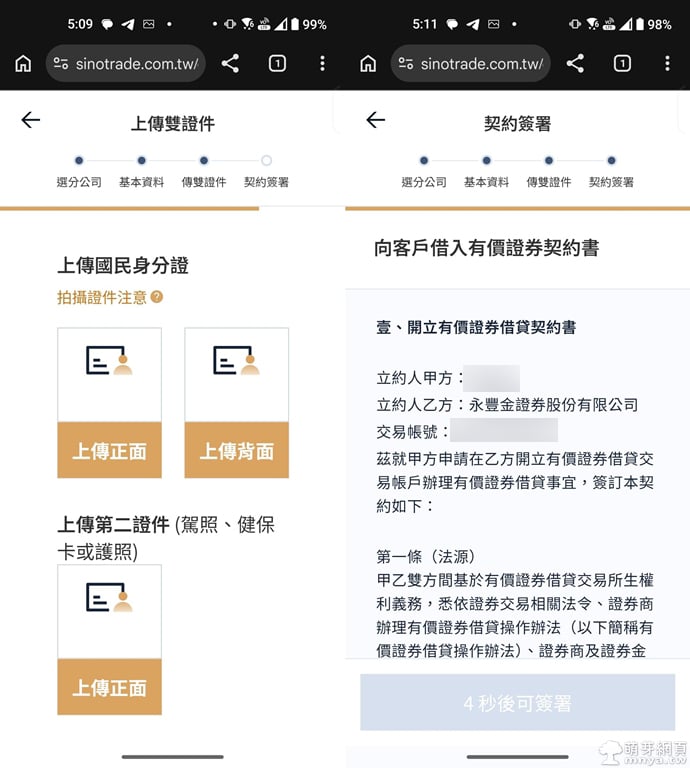
Task: Click 上傳正面 under second document
Action: point(109,687)
